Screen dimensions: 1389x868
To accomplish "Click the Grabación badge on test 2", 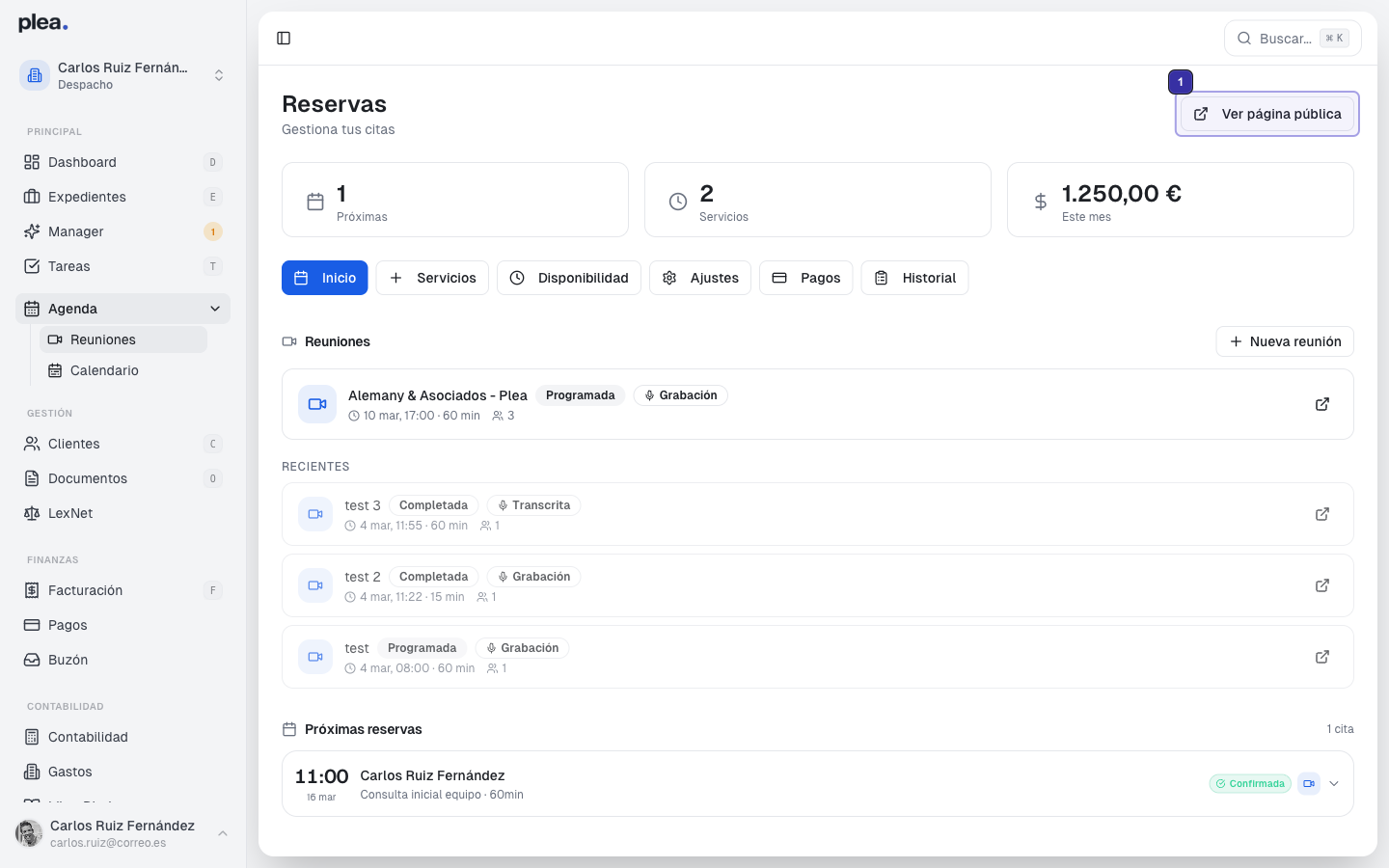I will pos(533,577).
